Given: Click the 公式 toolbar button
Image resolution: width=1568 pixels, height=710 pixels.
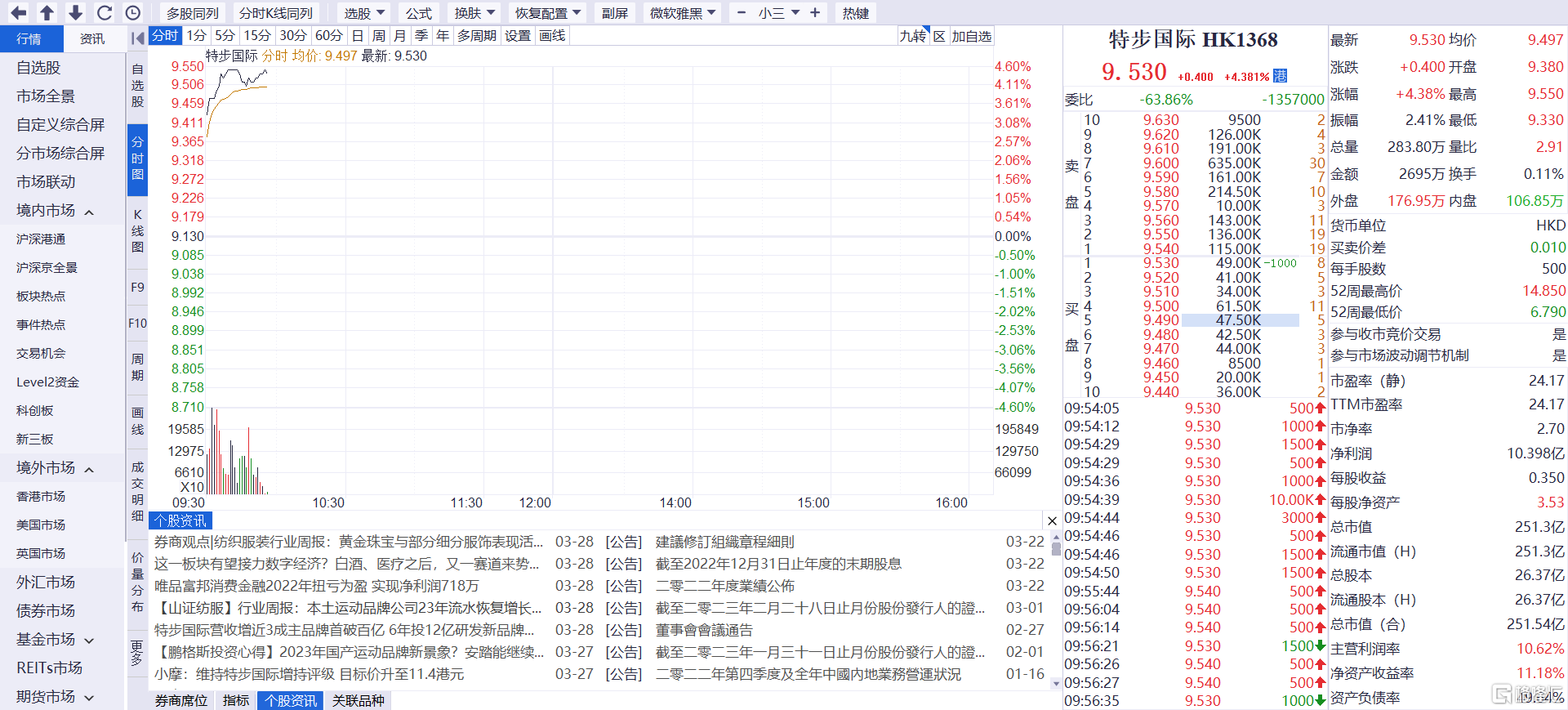Looking at the screenshot, I should 419,13.
